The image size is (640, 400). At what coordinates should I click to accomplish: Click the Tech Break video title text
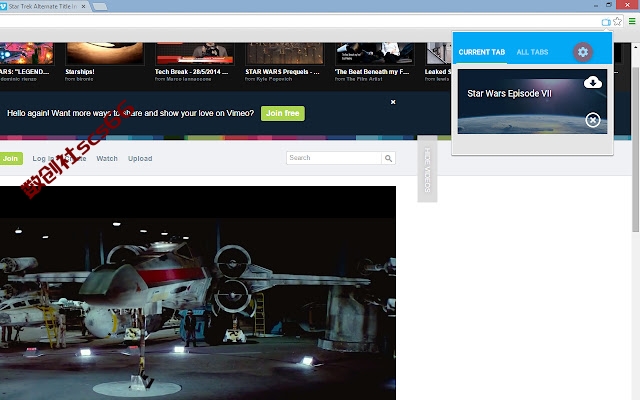pyautogui.click(x=191, y=72)
